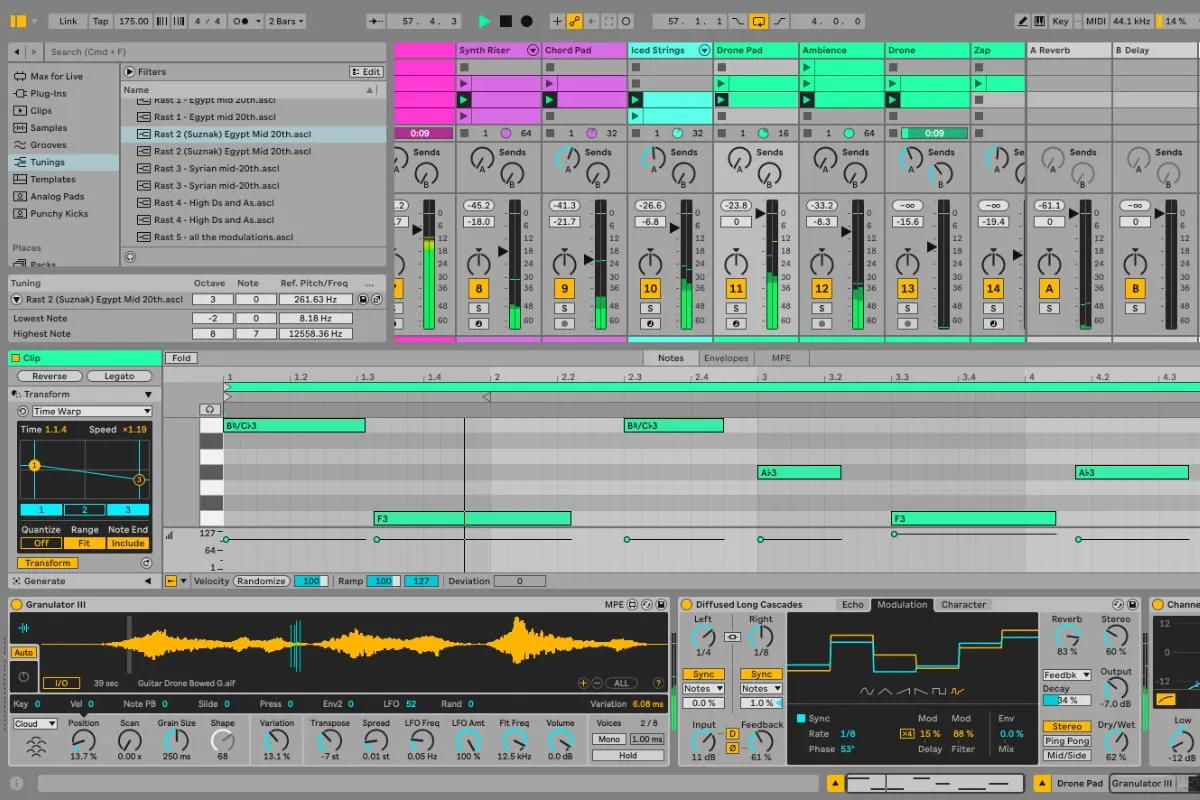
Task: Open the Plug-Ins browser category
Action: tap(48, 93)
